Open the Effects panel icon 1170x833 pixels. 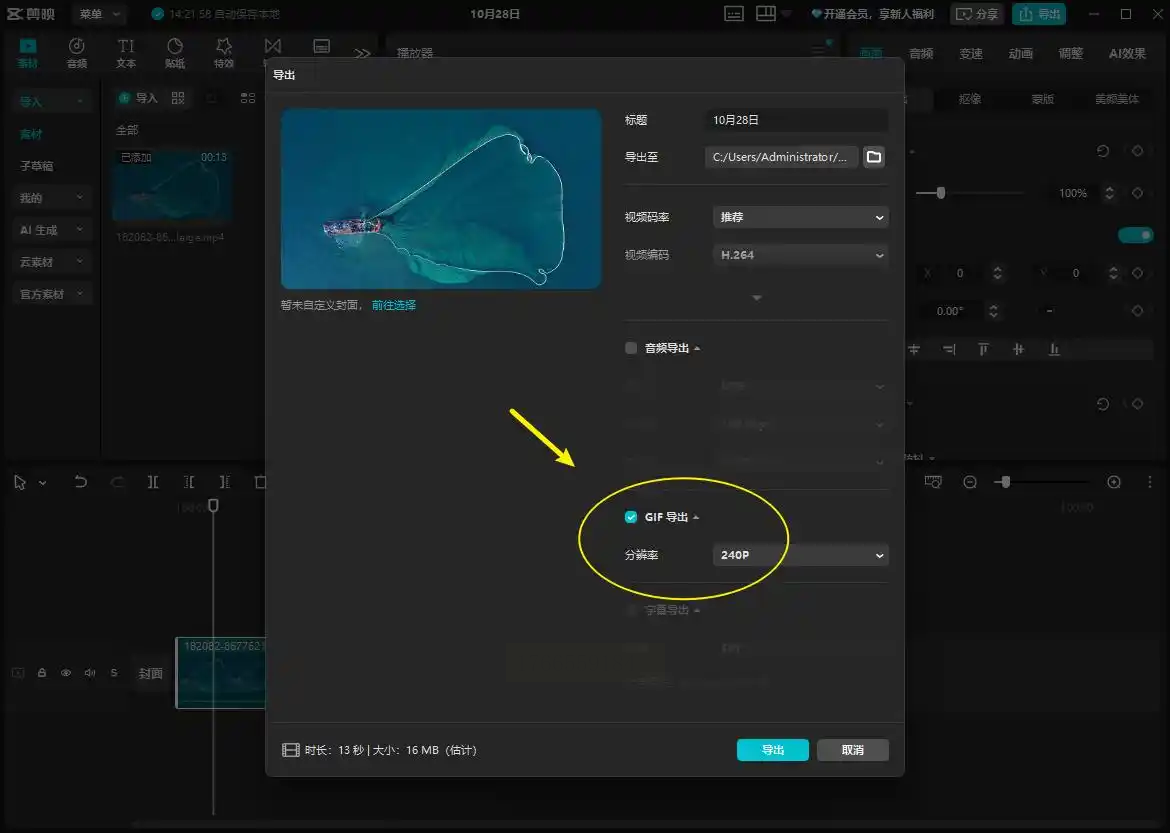224,53
